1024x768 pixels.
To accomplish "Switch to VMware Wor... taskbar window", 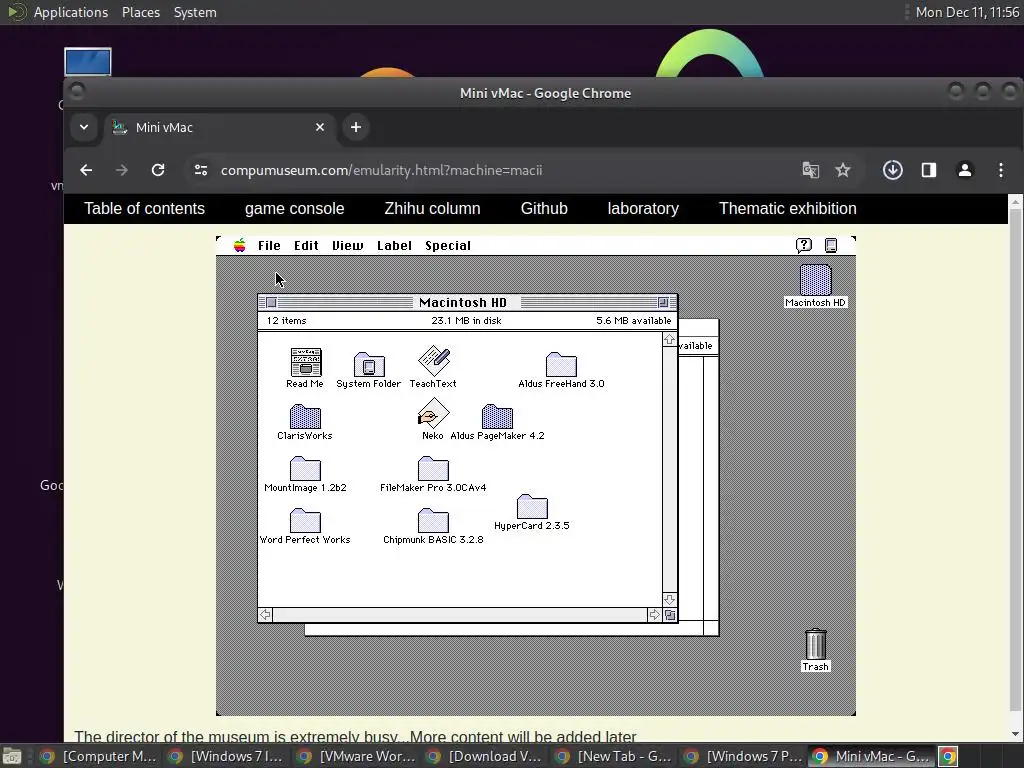I will 357,756.
